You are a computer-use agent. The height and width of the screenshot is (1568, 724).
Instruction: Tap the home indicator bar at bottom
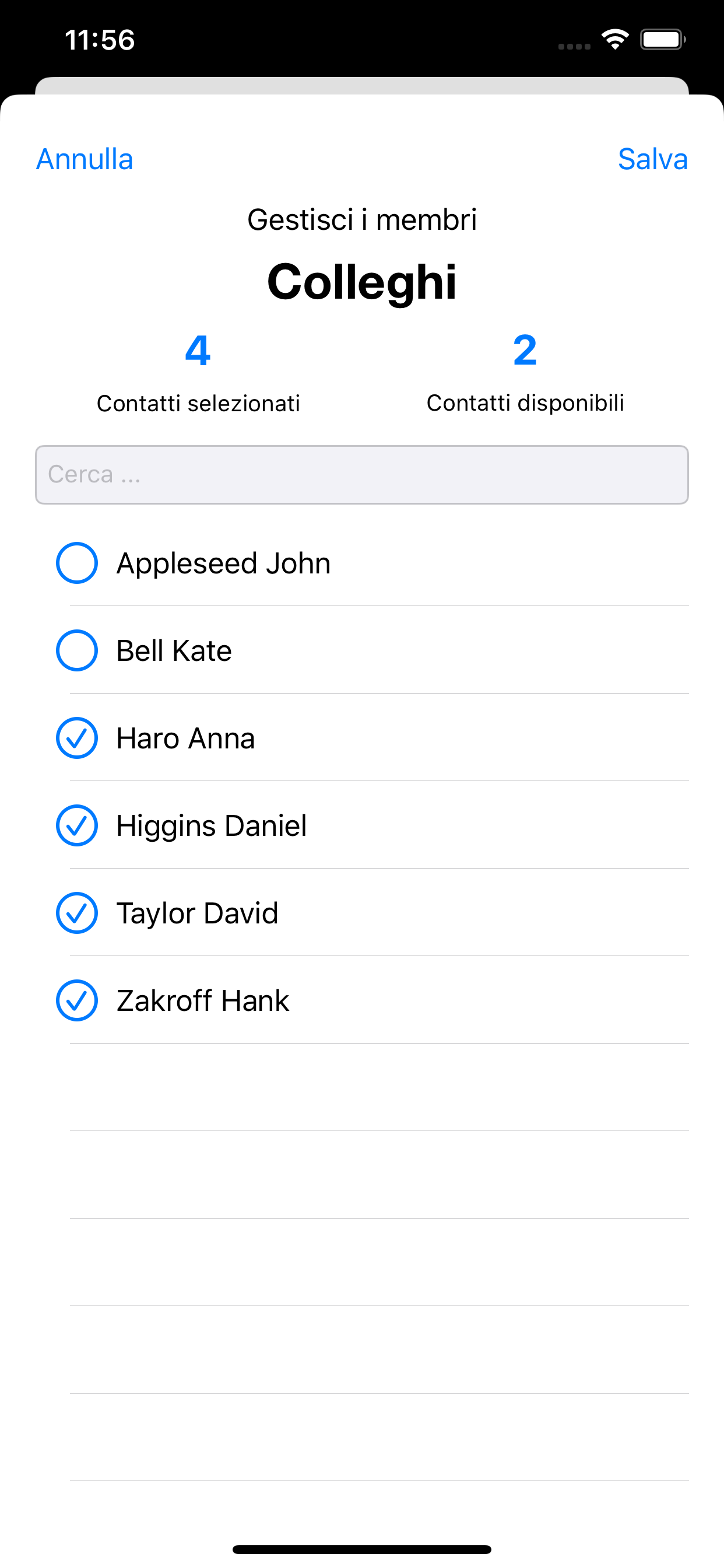362,1549
